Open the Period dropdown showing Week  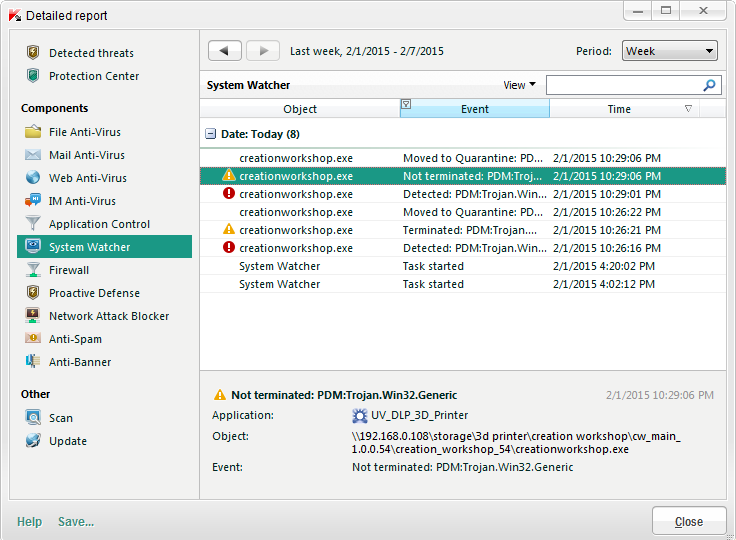(x=669, y=51)
